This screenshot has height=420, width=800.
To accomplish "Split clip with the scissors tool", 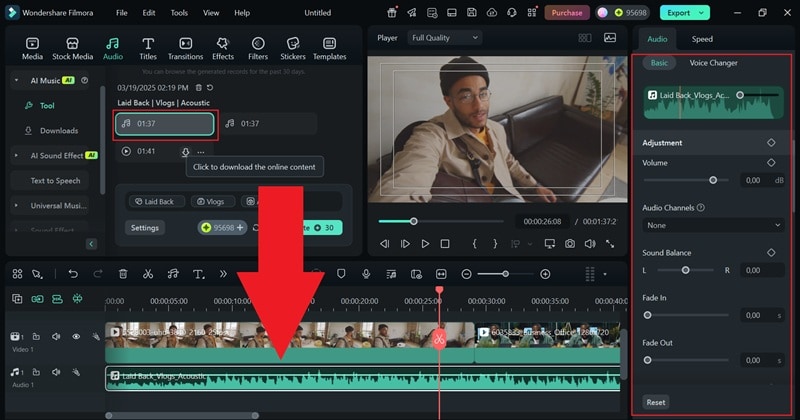I will [x=148, y=274].
